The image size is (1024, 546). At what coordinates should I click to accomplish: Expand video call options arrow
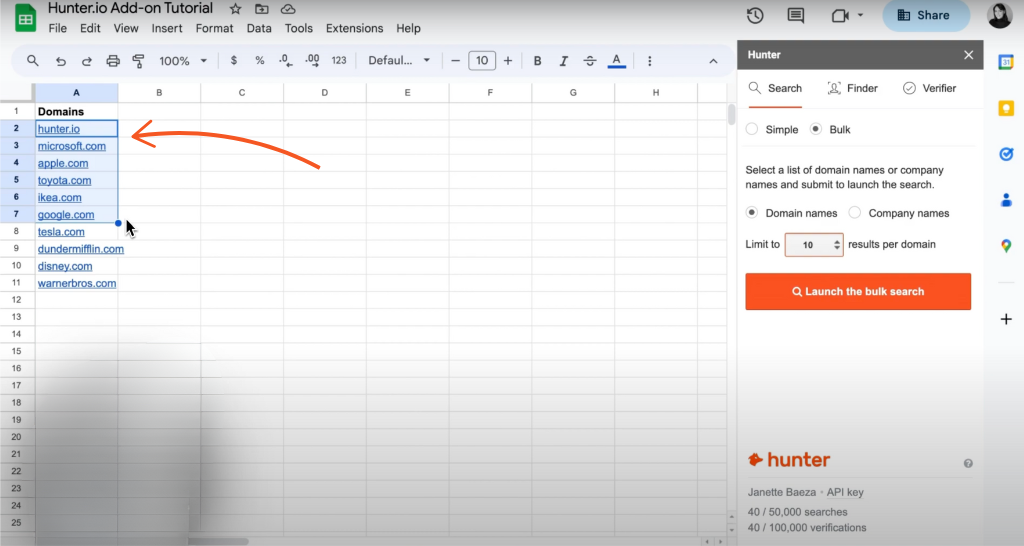860,15
